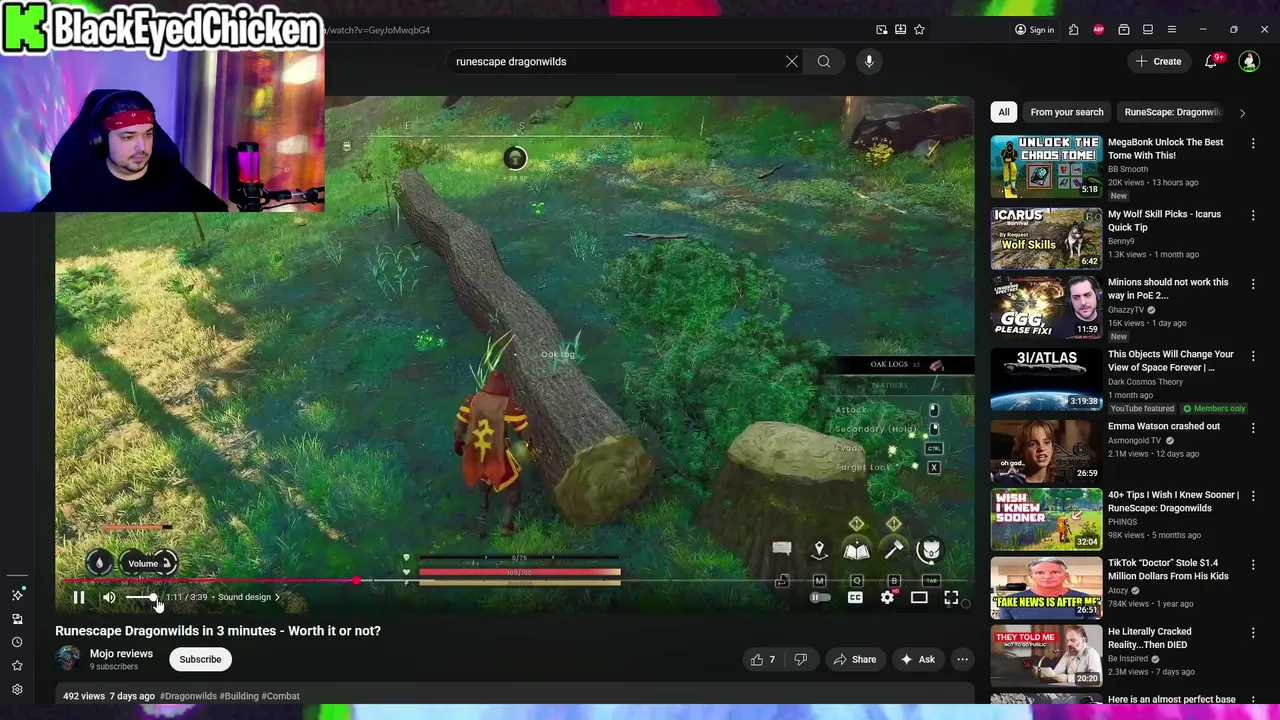This screenshot has height=720, width=1280.
Task: Click the #Combat hashtag
Action: click(281, 696)
